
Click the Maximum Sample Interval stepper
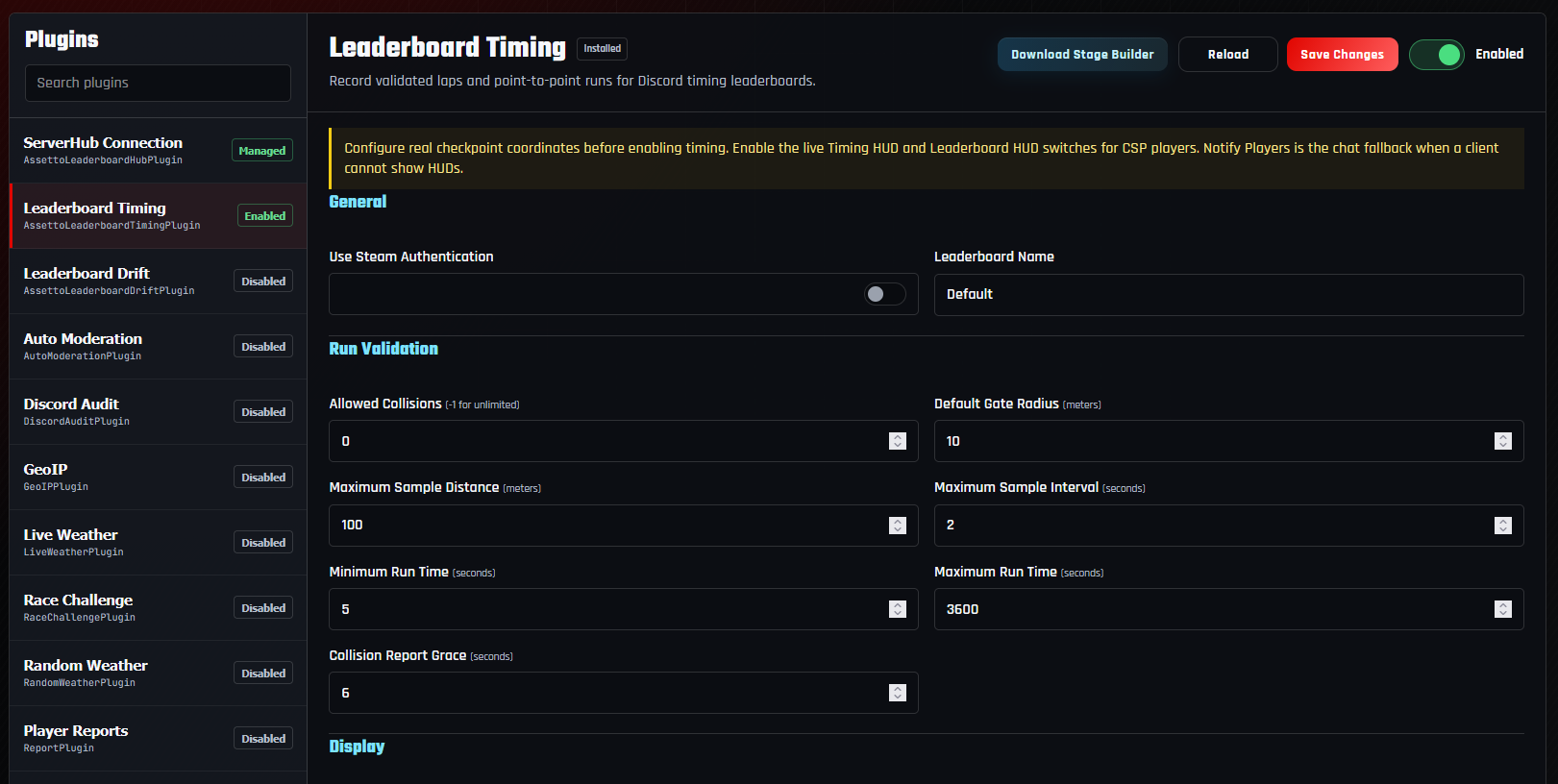[1503, 526]
